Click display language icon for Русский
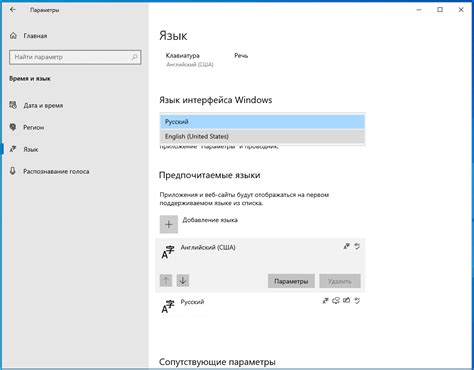This screenshot has width=474, height=370. [326, 301]
